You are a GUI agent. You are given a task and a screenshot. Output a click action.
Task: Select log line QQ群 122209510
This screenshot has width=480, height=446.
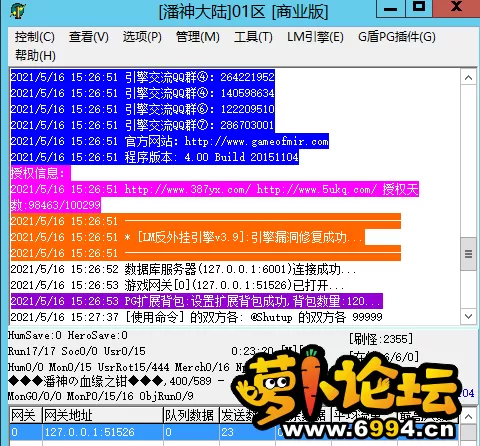point(143,109)
